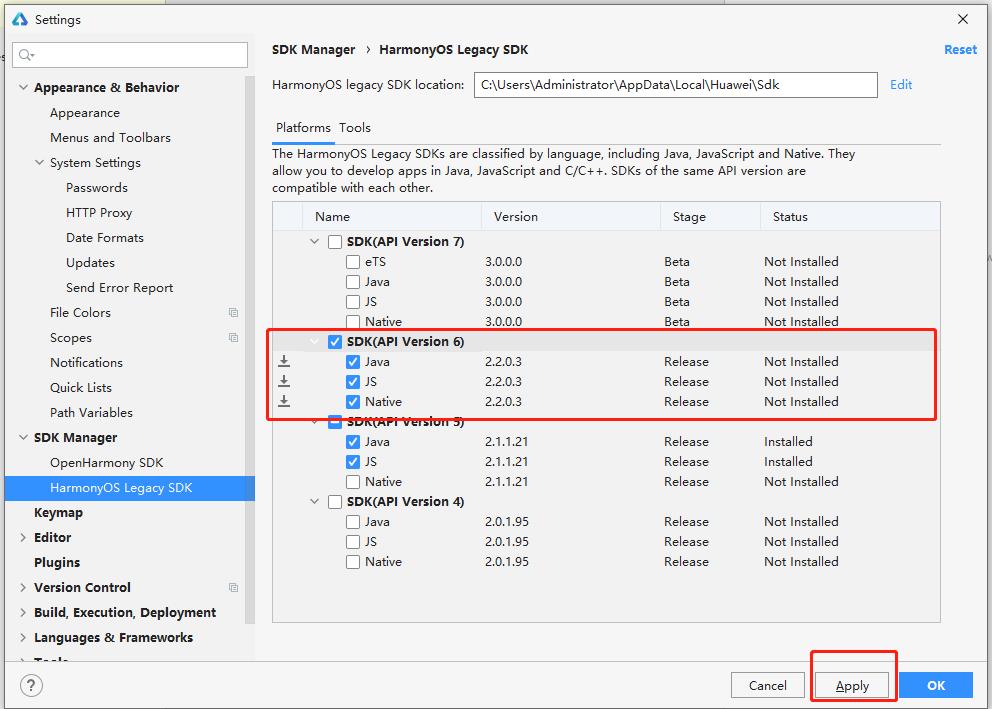Screen dimensions: 992x709
Task: Uncheck the SDK(API Version 6) checkbox
Action: click(335, 342)
